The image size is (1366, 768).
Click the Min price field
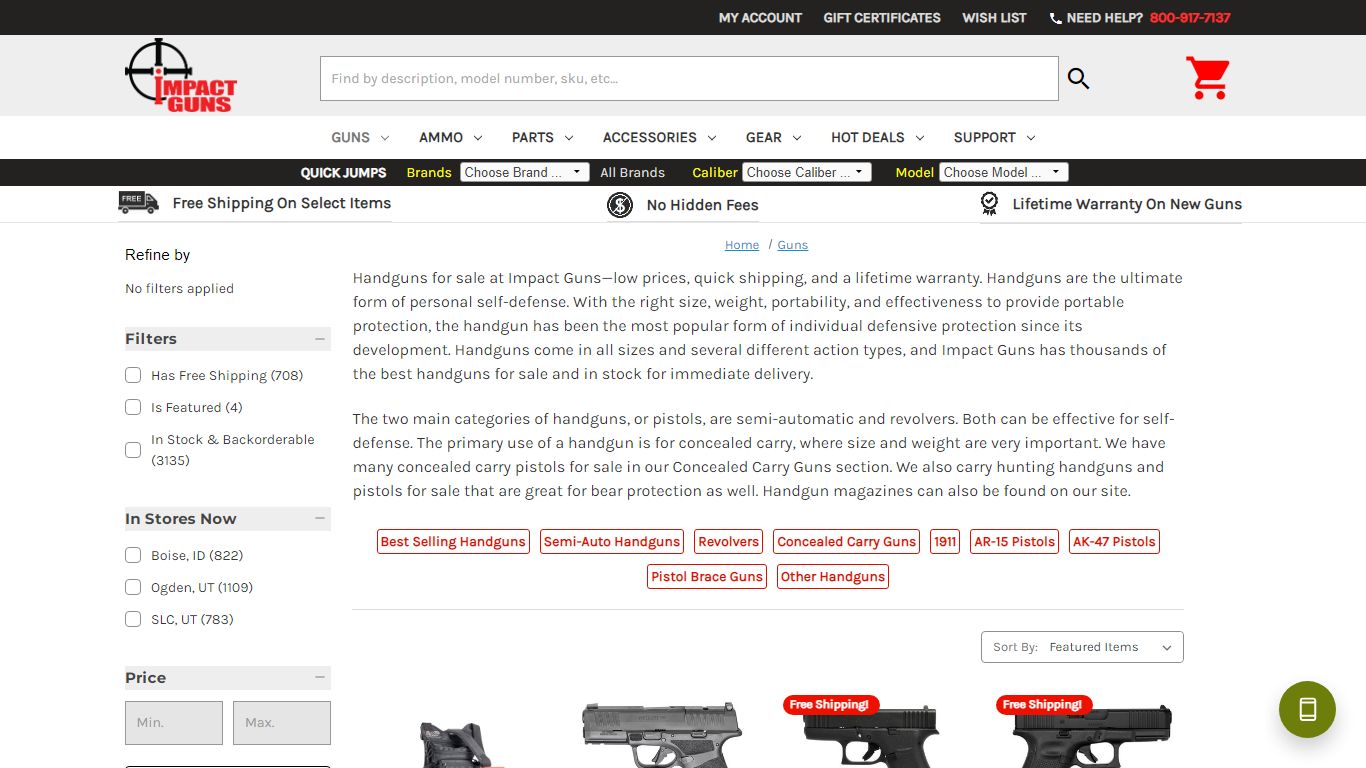(x=174, y=723)
